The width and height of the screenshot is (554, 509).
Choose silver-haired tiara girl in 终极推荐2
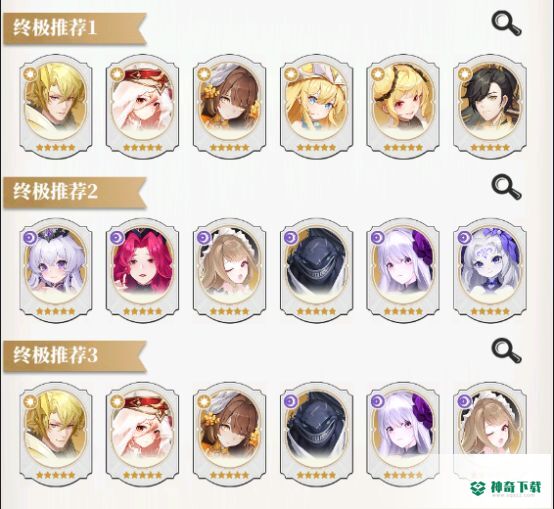55,271
